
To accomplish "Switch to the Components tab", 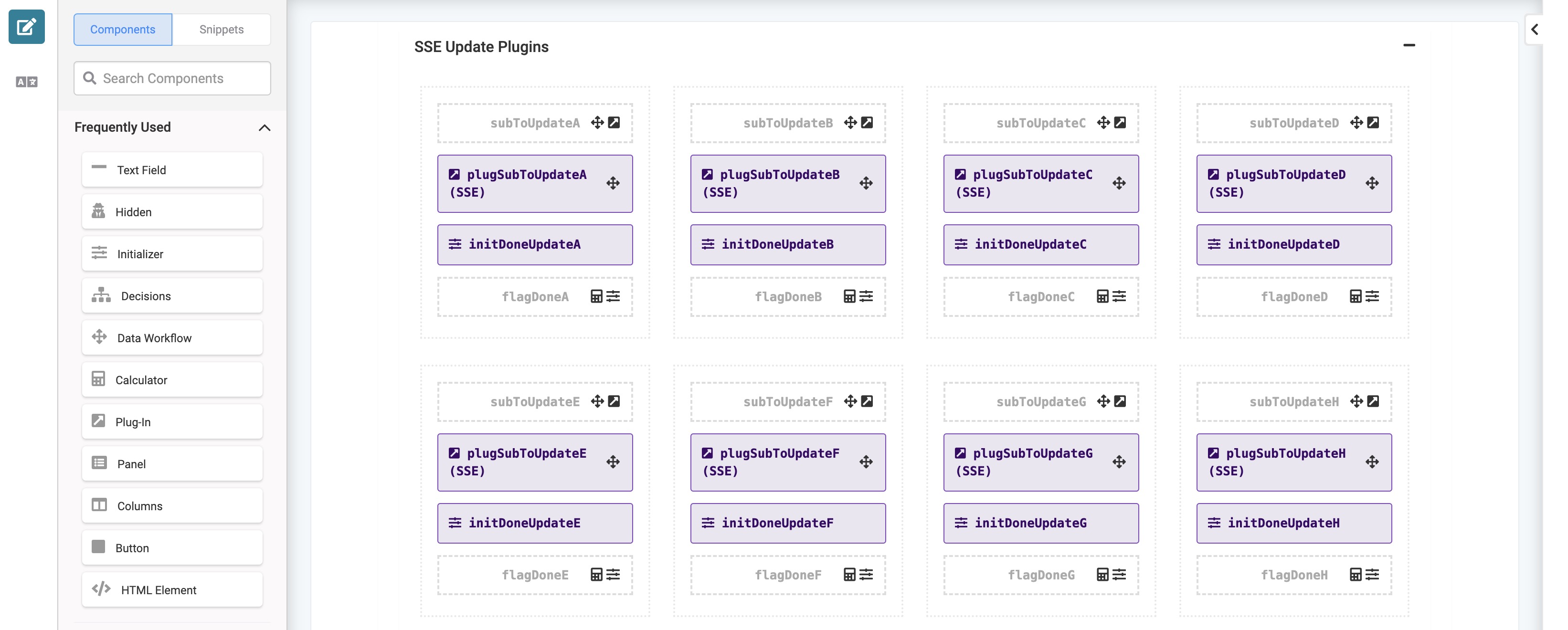I will (123, 29).
